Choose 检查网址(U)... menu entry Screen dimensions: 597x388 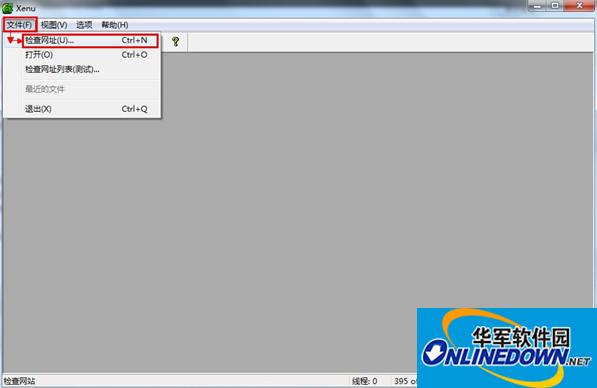90,40
